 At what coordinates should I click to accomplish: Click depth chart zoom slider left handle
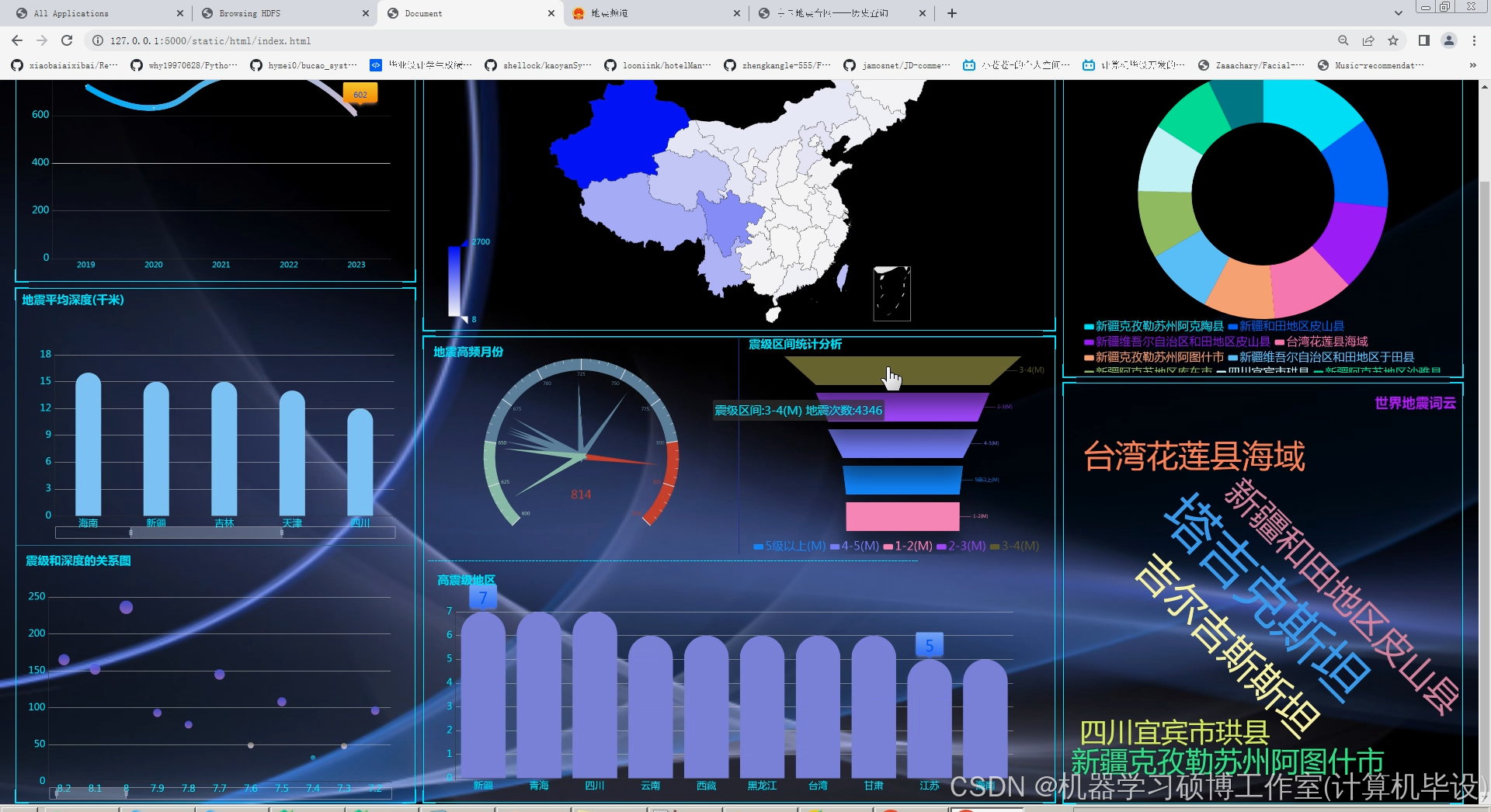point(130,533)
